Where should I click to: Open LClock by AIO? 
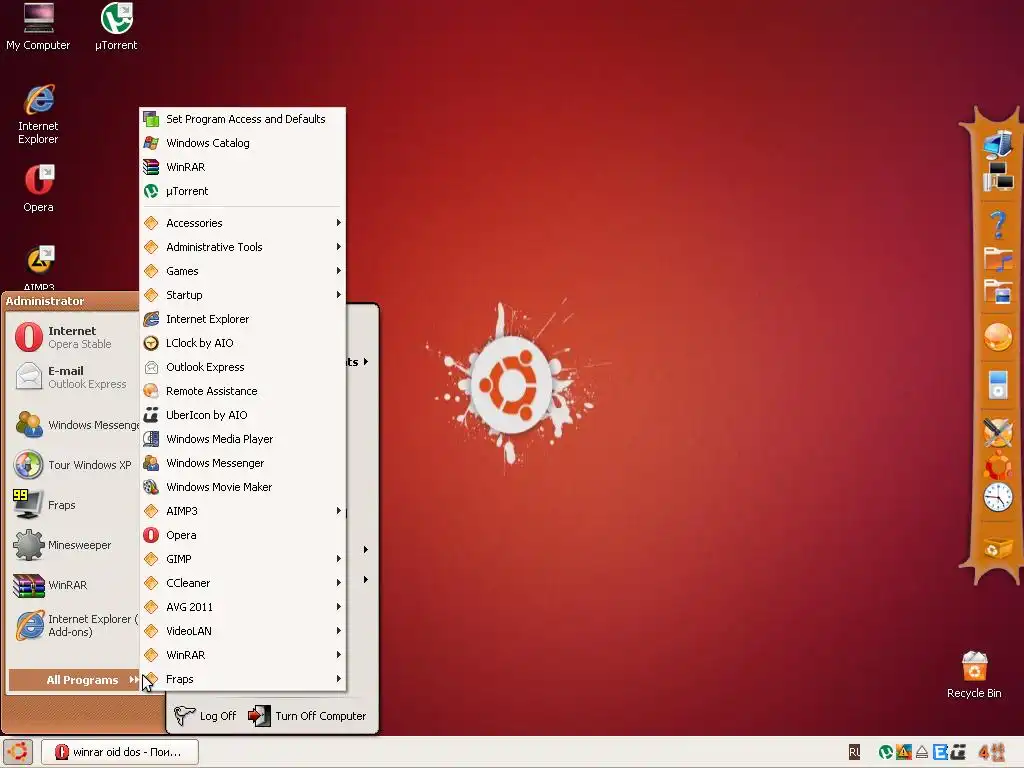click(x=242, y=343)
